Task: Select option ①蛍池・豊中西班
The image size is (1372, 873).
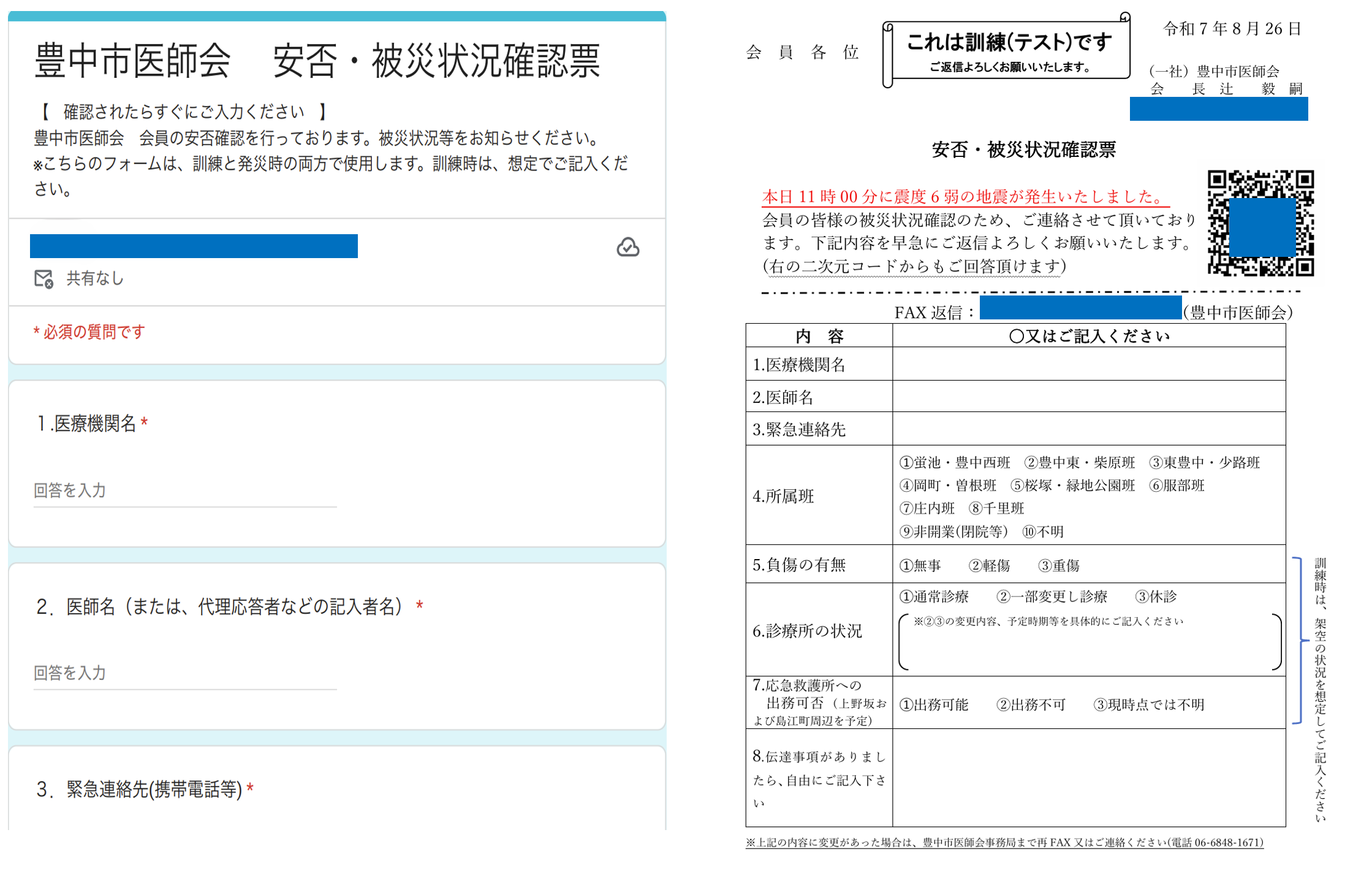Action: point(955,463)
